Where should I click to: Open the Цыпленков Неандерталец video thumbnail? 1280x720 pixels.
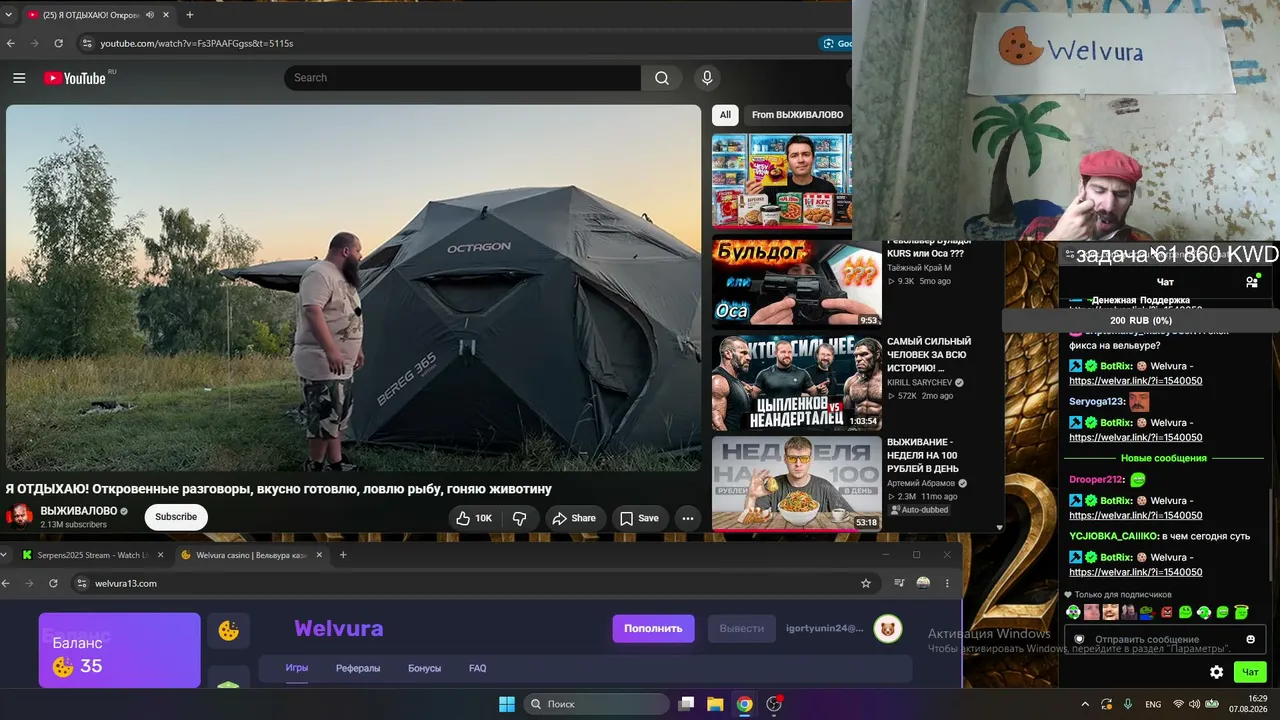pyautogui.click(x=796, y=383)
